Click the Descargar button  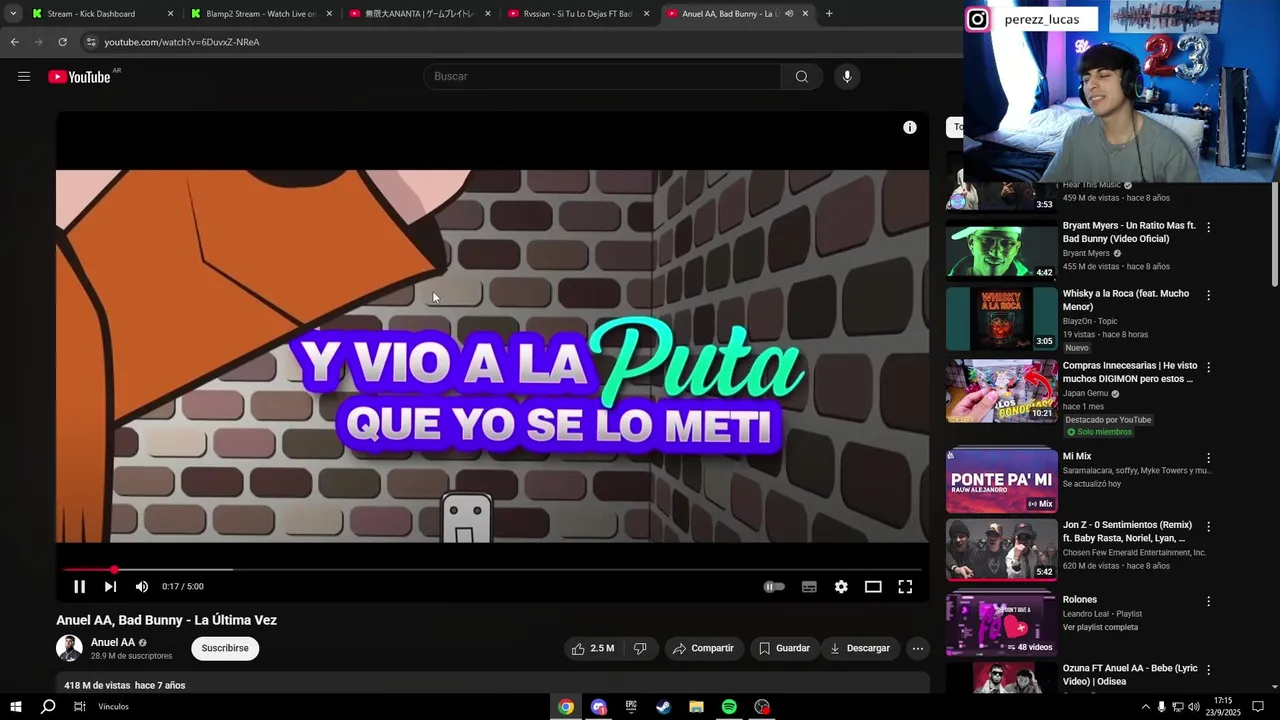click(x=860, y=648)
